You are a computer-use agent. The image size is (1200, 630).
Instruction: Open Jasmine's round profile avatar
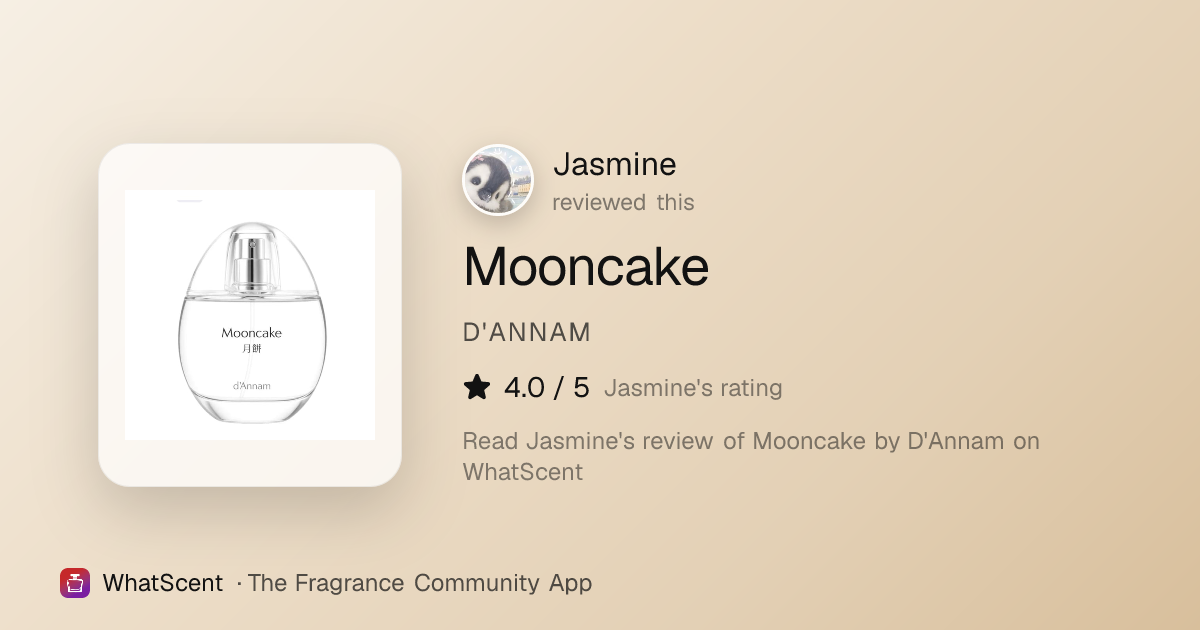(498, 180)
